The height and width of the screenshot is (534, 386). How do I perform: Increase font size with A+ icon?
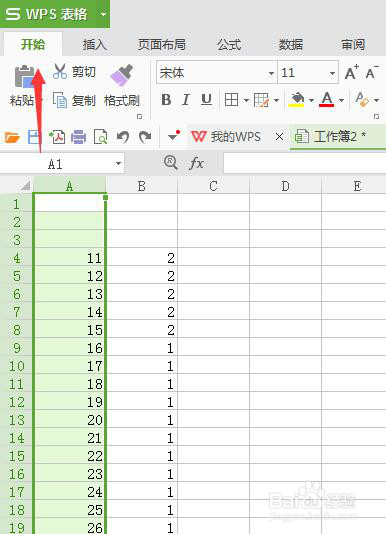click(352, 72)
